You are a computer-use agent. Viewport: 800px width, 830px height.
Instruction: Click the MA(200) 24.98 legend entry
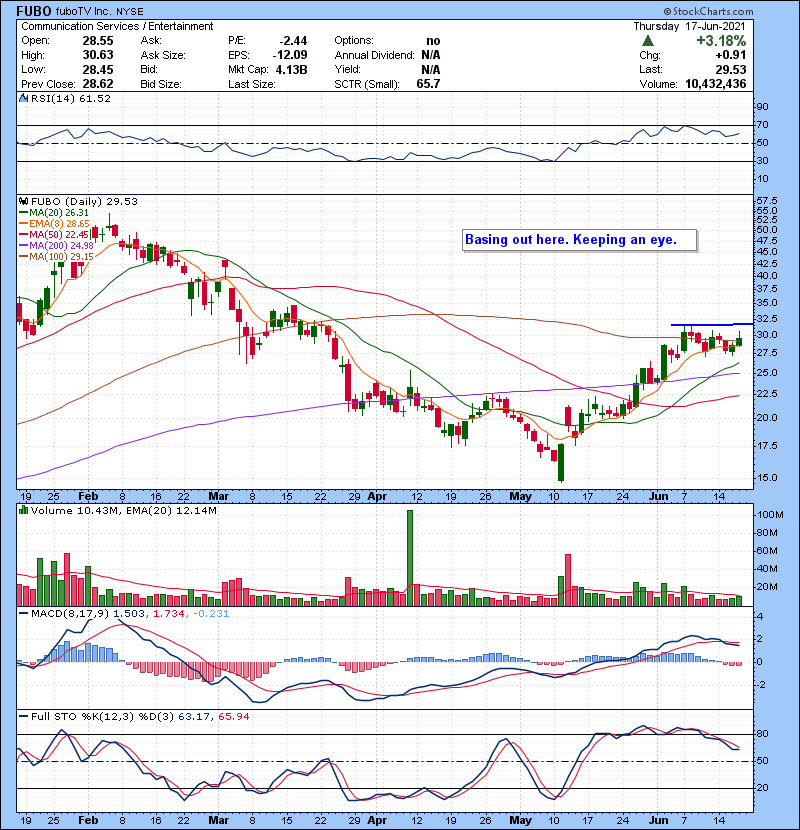56,246
